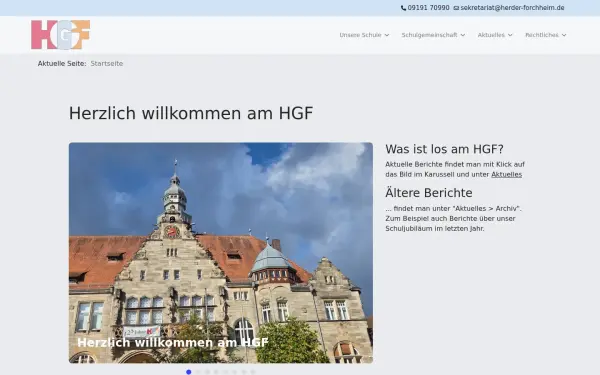600x375 pixels.
Task: Click the 'Aktuelle Seite:' breadcrumb label
Action: tap(62, 64)
